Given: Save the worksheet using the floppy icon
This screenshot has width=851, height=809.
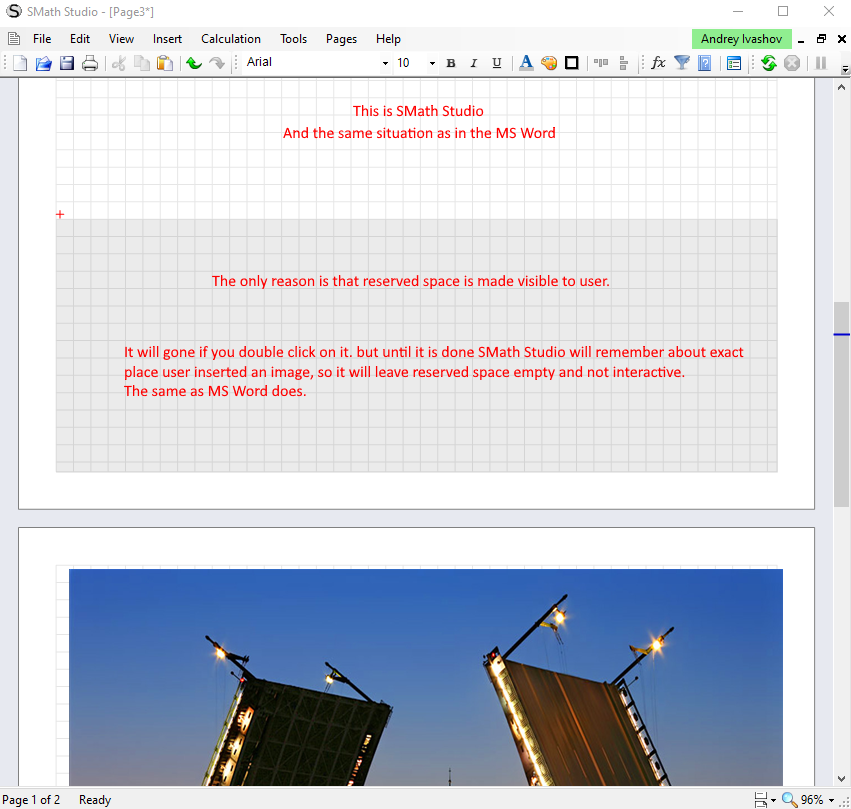Looking at the screenshot, I should click(67, 63).
